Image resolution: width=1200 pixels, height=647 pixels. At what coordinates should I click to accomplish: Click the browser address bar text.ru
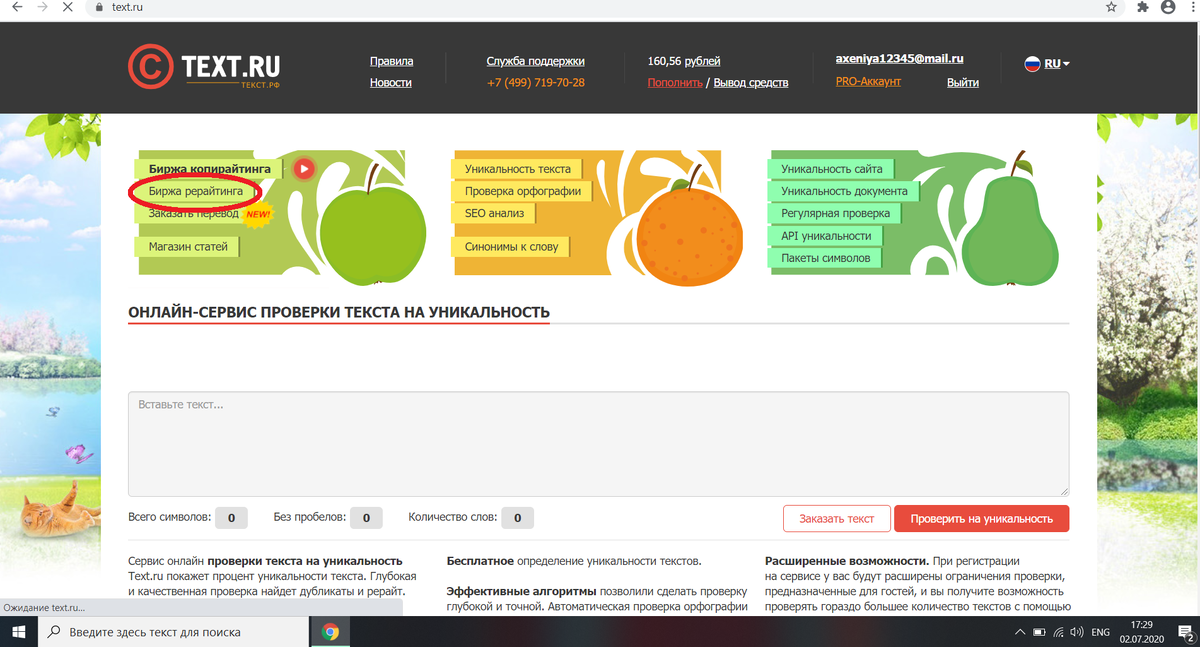125,6
